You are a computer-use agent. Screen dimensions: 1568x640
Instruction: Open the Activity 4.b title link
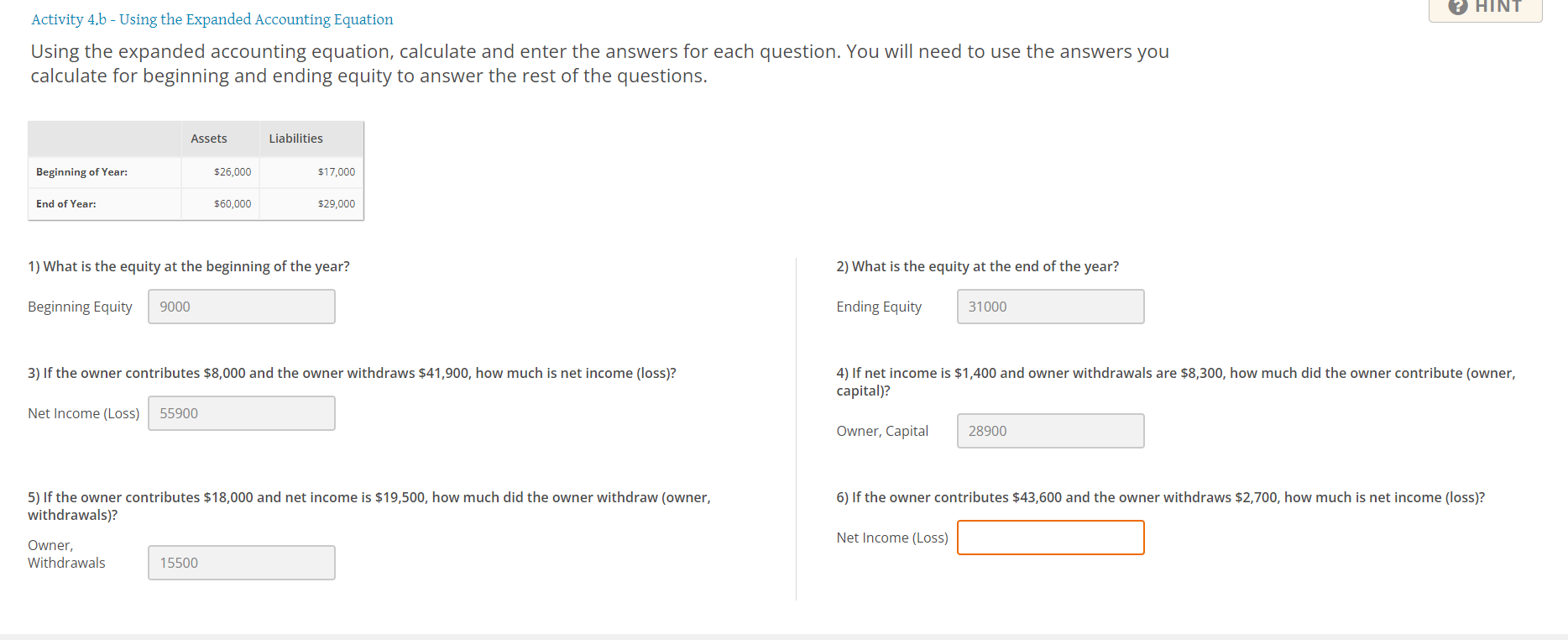coord(211,19)
